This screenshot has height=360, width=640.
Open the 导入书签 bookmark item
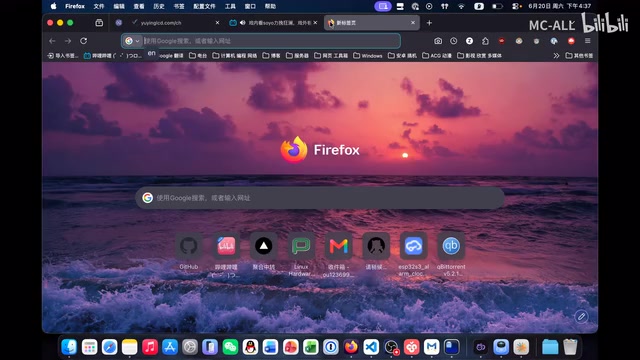(62, 56)
